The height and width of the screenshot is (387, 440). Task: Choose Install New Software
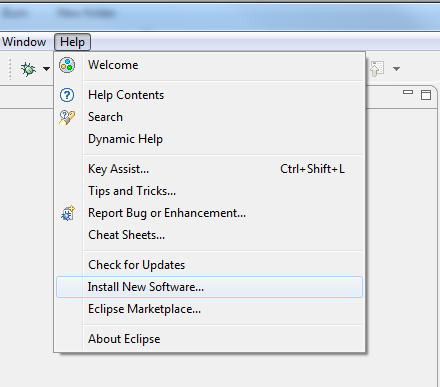pyautogui.click(x=209, y=287)
